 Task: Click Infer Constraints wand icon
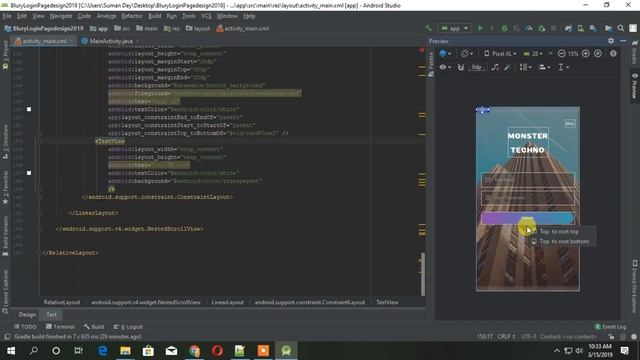[x=507, y=67]
